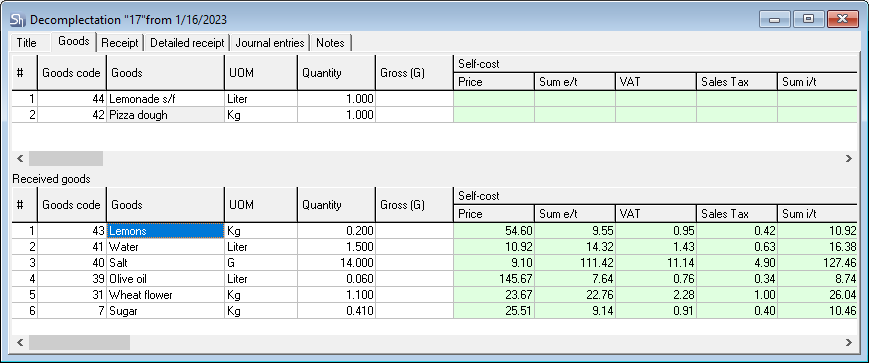Select the Pizza dough cell
This screenshot has height=363, width=869.
165,115
